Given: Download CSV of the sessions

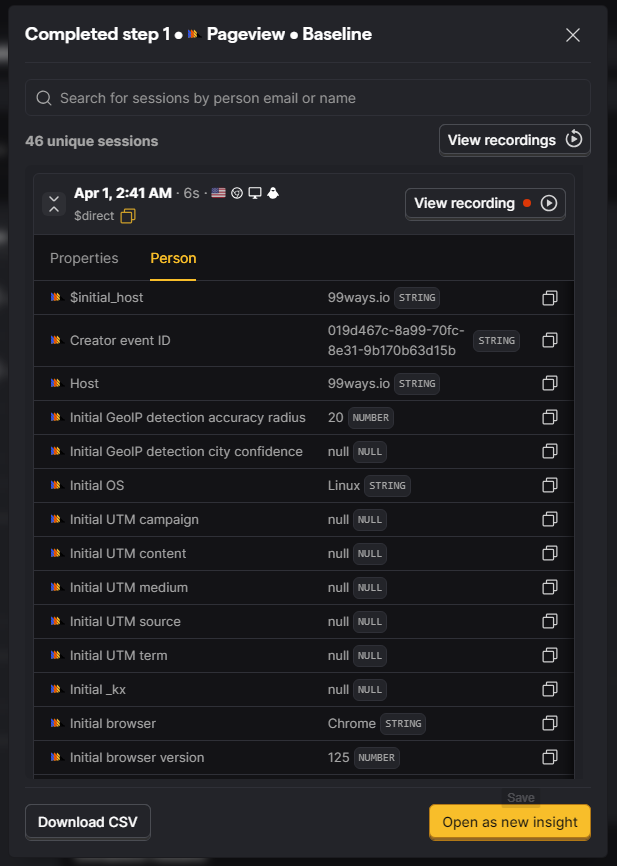Looking at the screenshot, I should (x=88, y=822).
